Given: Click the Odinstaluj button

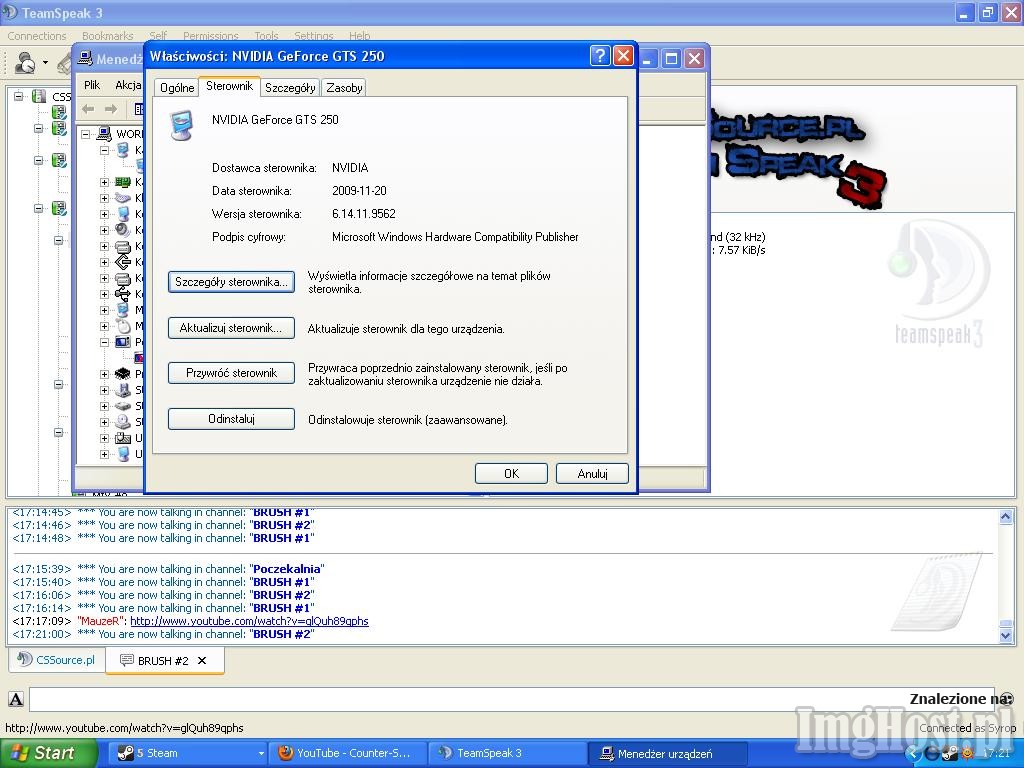Looking at the screenshot, I should click(231, 419).
